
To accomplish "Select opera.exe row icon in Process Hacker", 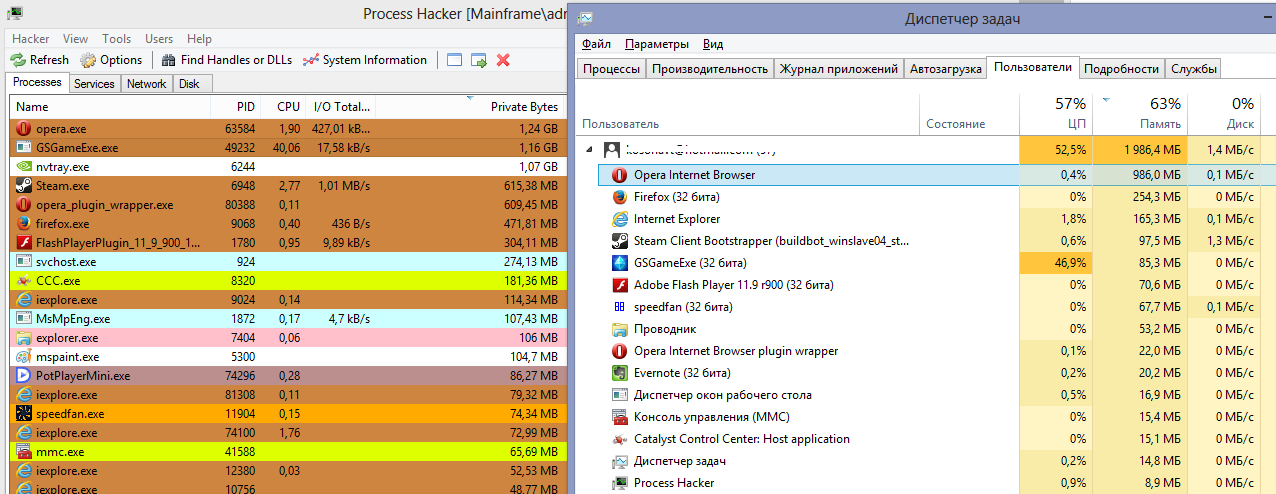I will (x=24, y=128).
